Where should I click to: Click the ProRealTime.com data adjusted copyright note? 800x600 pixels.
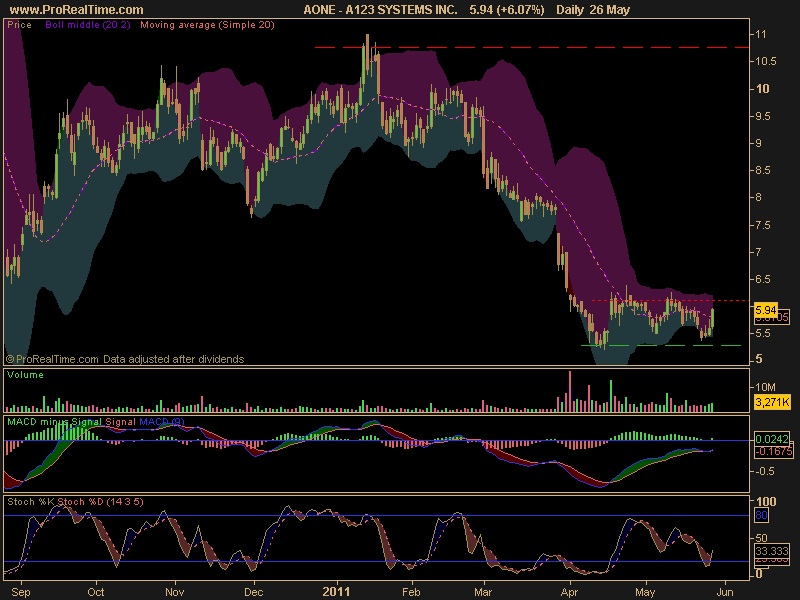pos(125,359)
